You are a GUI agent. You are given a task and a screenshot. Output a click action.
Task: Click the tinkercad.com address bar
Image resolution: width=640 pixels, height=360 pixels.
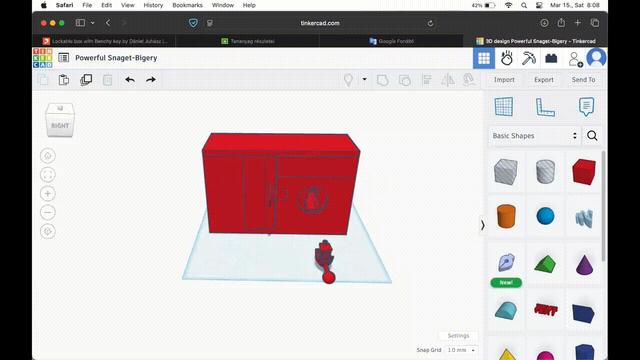click(x=320, y=23)
